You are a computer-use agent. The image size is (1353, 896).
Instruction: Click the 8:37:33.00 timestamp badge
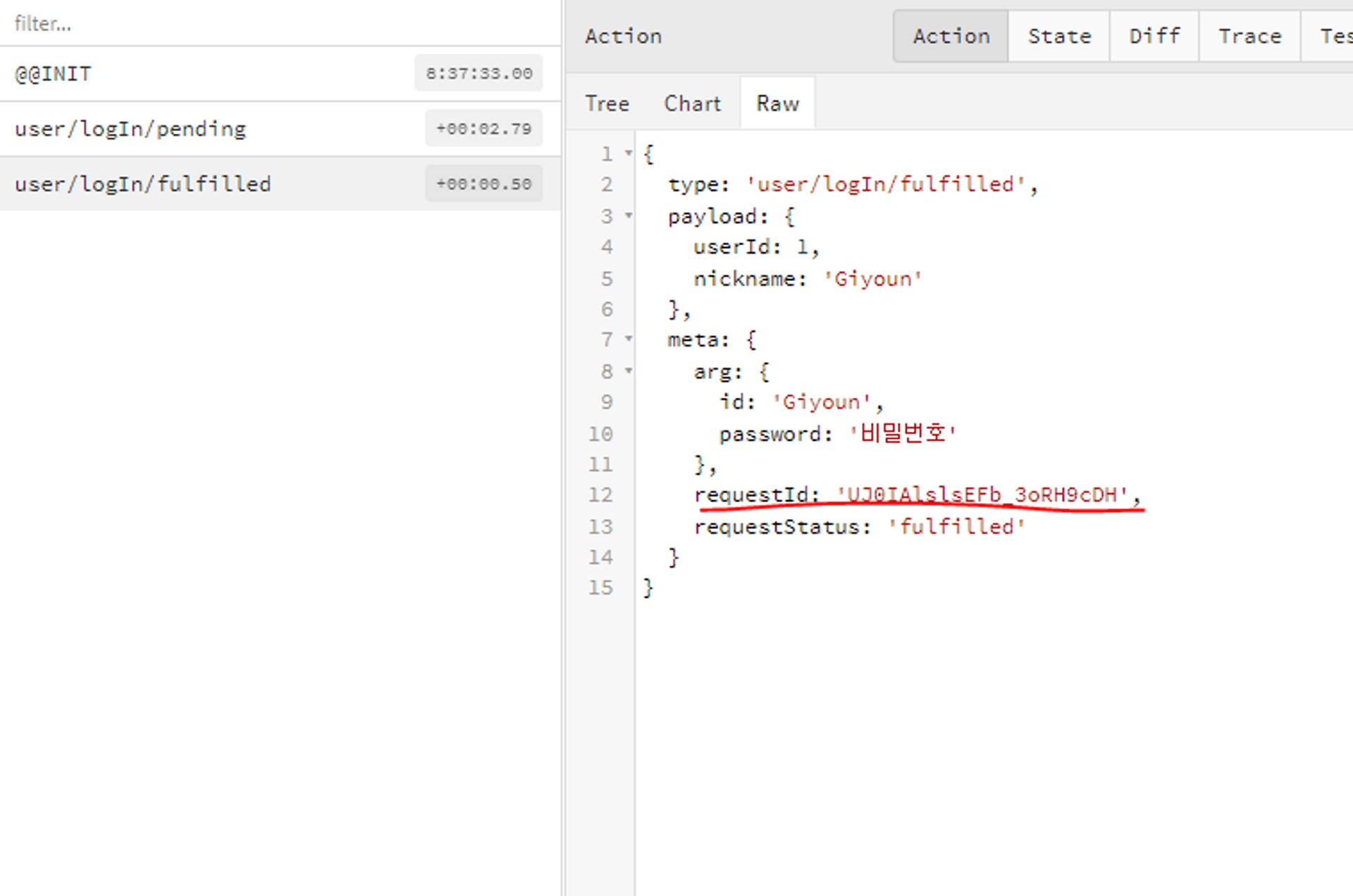(478, 73)
